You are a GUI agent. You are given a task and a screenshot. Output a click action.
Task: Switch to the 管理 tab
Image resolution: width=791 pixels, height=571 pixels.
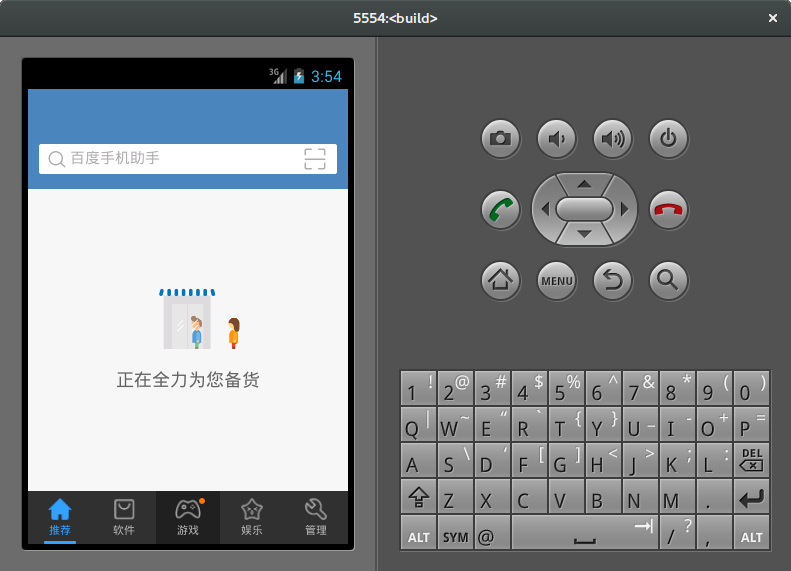(x=316, y=518)
